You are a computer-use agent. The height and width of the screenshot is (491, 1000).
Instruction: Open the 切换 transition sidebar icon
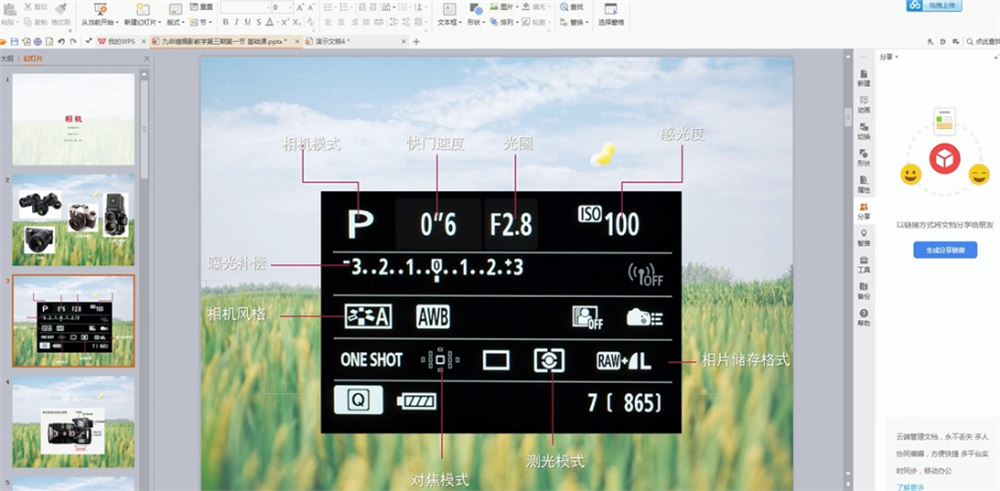pyautogui.click(x=864, y=131)
